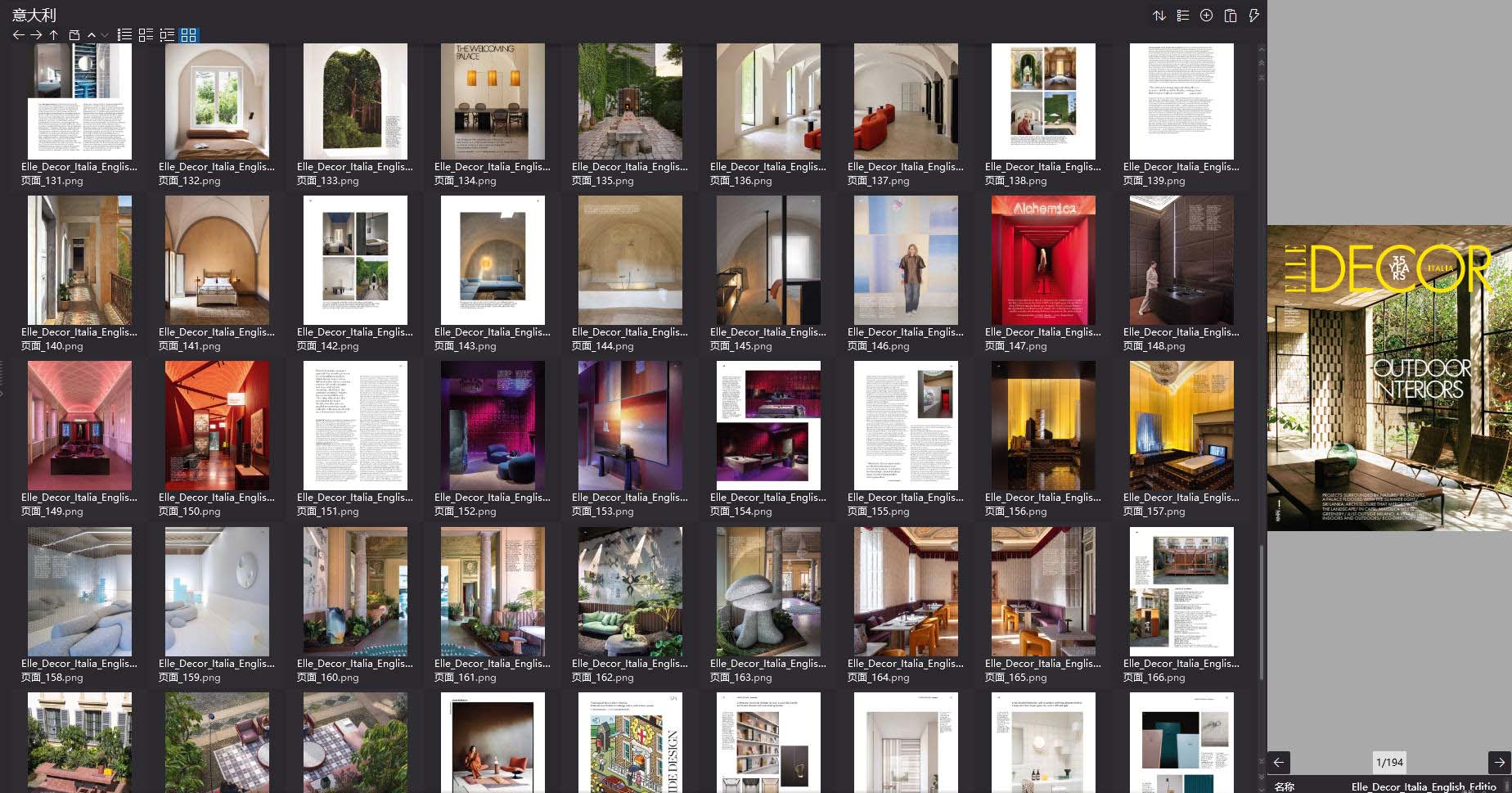Toggle the large thumbnail grid view

[x=189, y=35]
